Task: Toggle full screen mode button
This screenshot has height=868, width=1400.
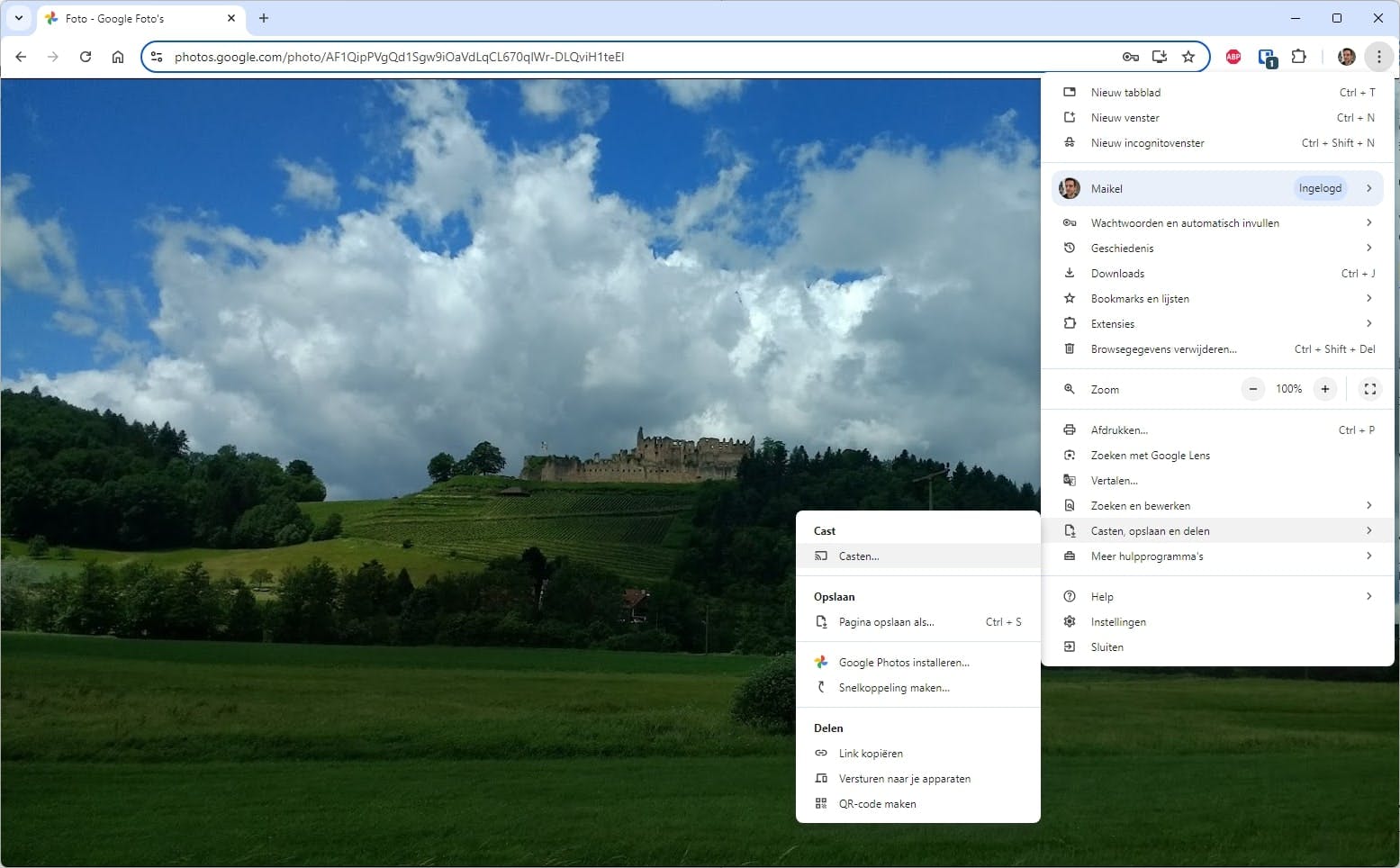Action: pos(1369,389)
